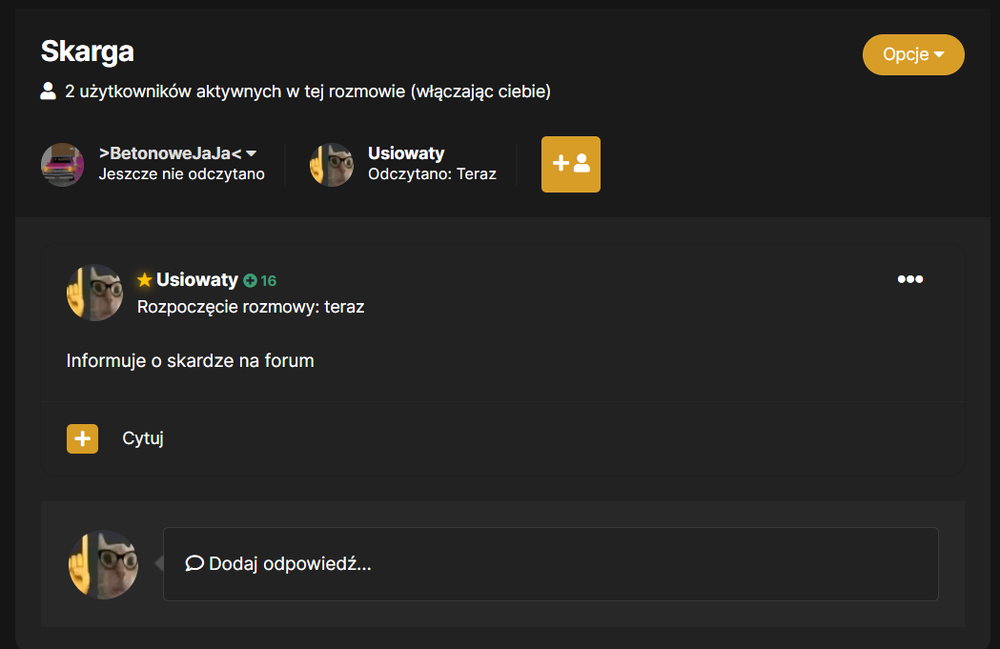The height and width of the screenshot is (649, 1000).
Task: Open the Opcje dropdown button
Action: (913, 55)
